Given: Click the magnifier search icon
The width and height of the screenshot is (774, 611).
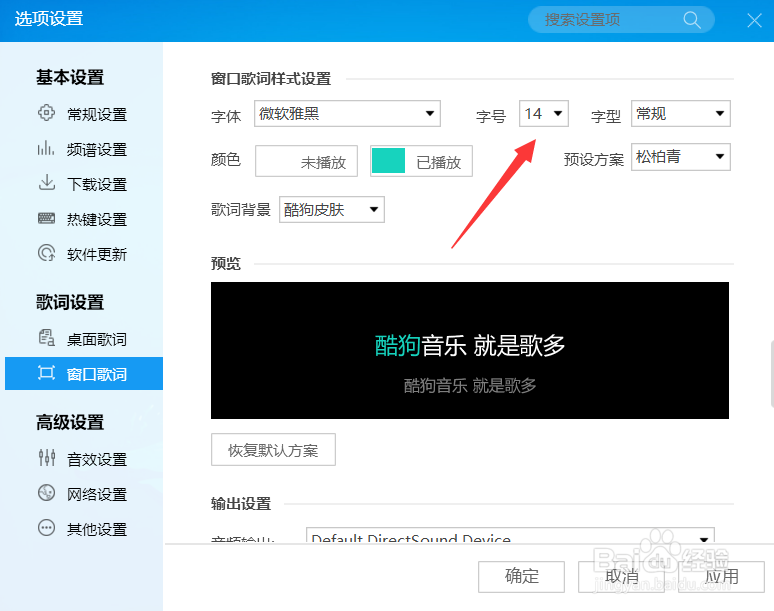Looking at the screenshot, I should [692, 20].
